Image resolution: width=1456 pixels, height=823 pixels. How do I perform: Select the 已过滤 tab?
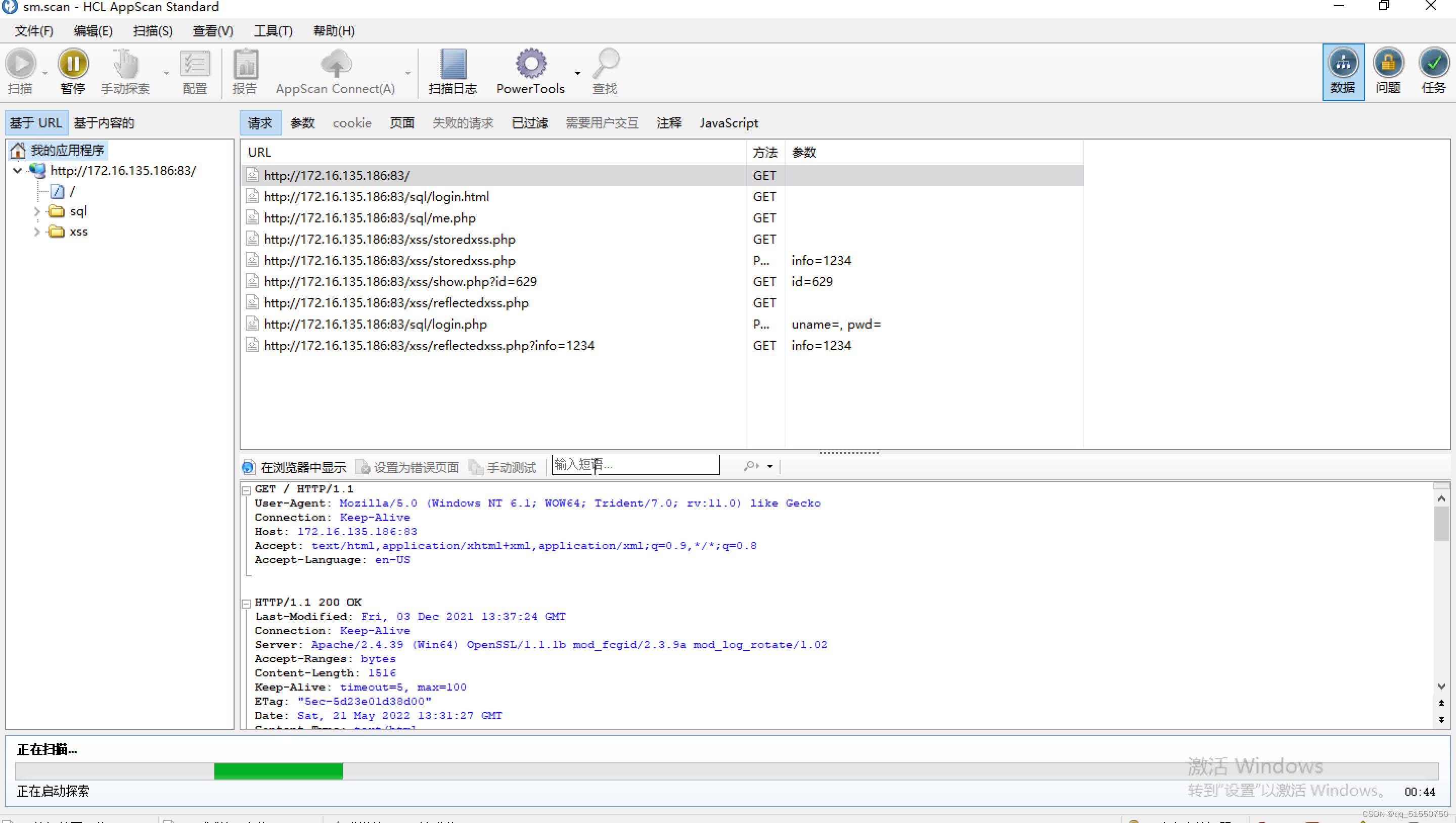click(x=530, y=123)
